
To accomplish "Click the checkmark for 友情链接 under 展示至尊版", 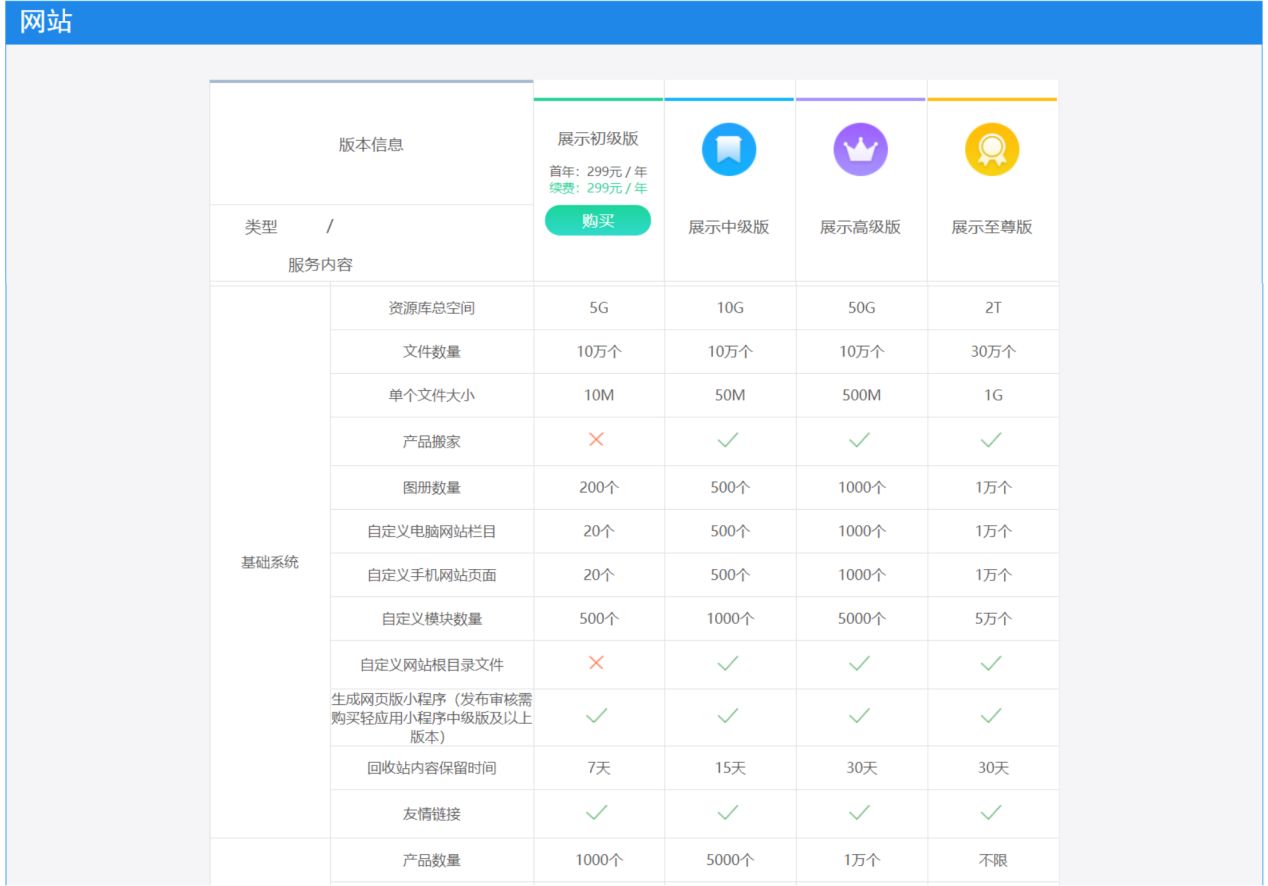I will point(992,813).
